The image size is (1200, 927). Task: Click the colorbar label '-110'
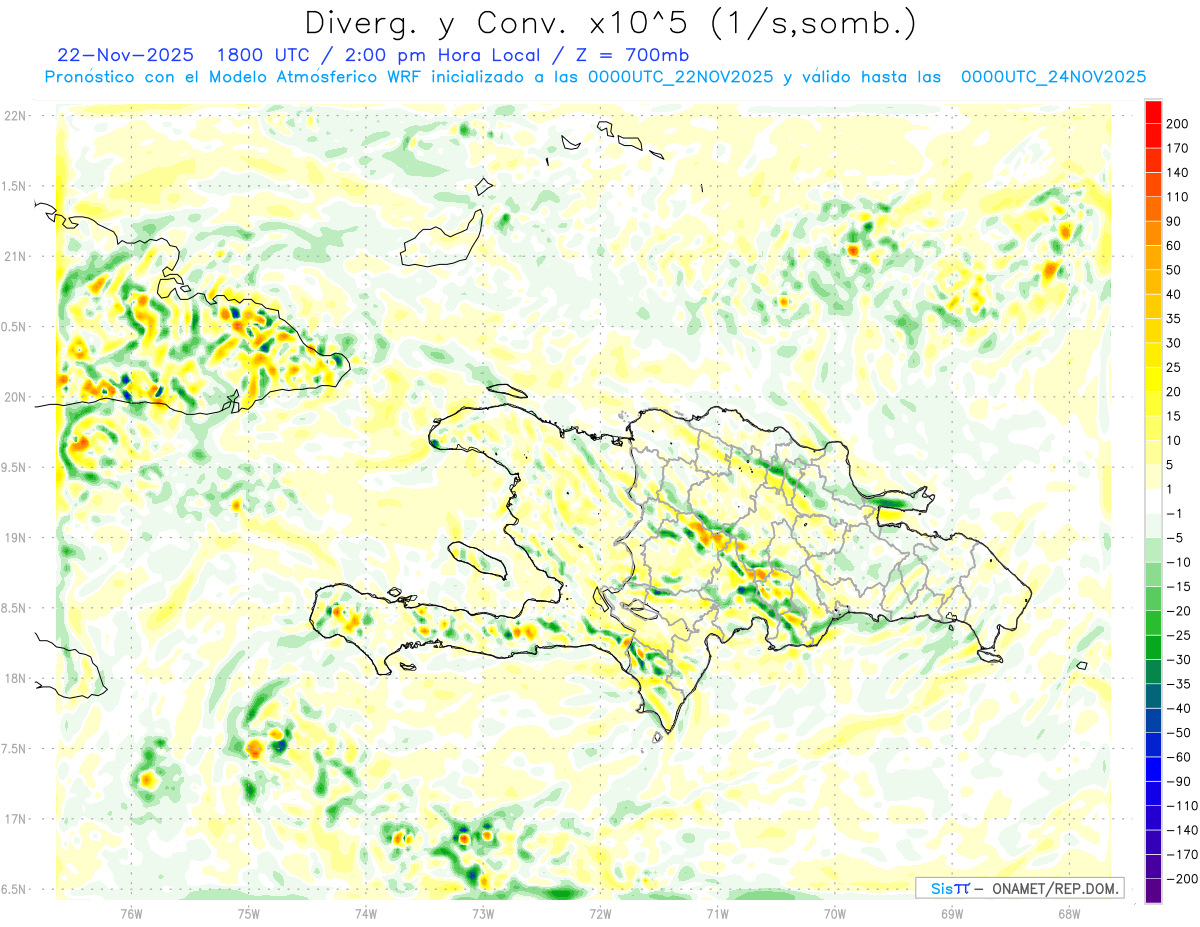click(1183, 806)
